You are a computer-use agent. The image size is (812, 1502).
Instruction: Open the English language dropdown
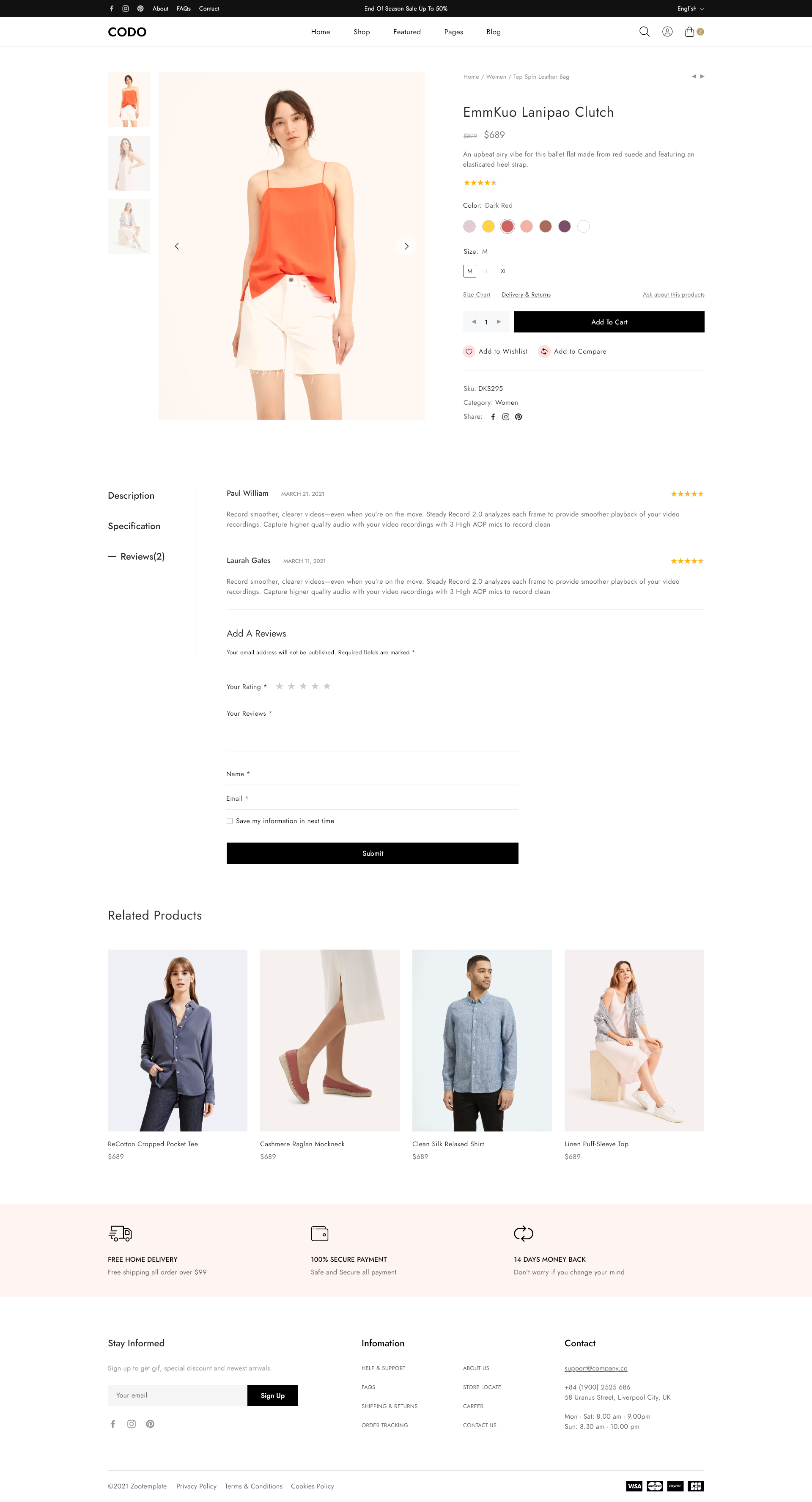click(691, 8)
